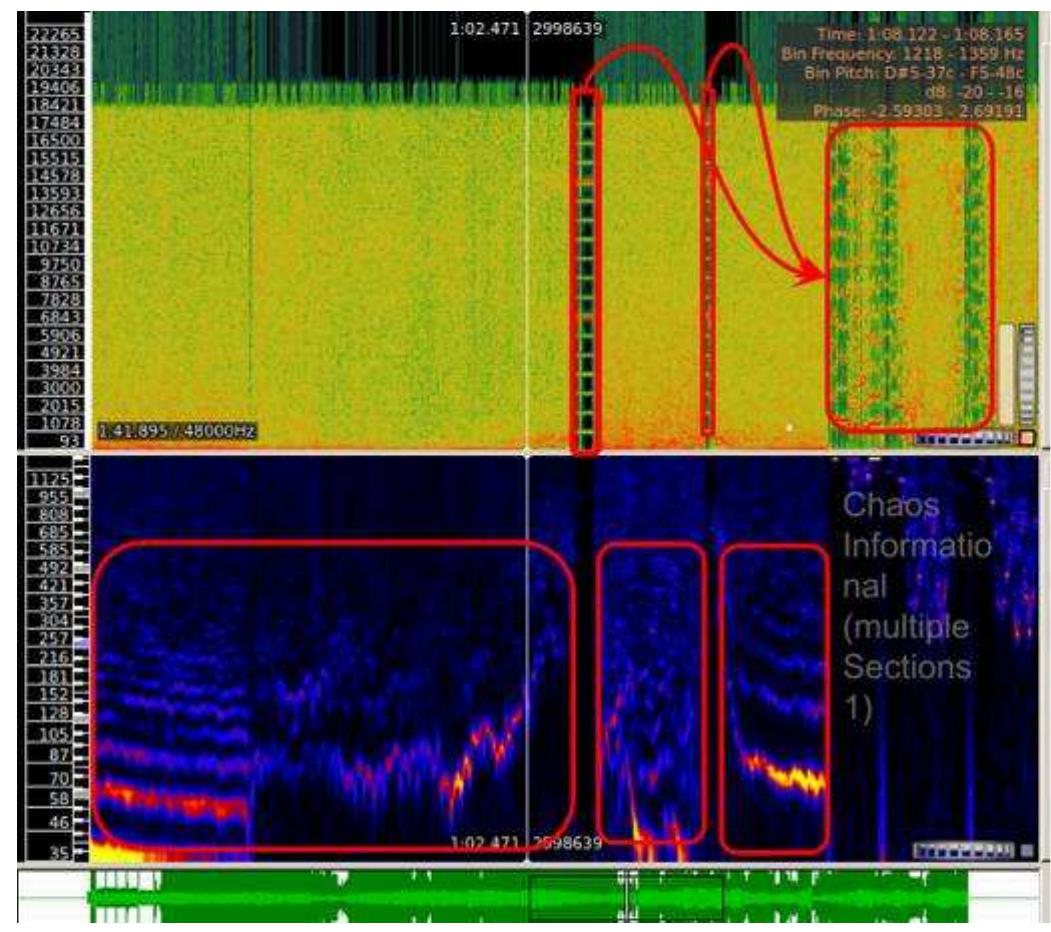
Task: Click the 1:02.471 time label in upper pane
Action: pyautogui.click(x=484, y=29)
